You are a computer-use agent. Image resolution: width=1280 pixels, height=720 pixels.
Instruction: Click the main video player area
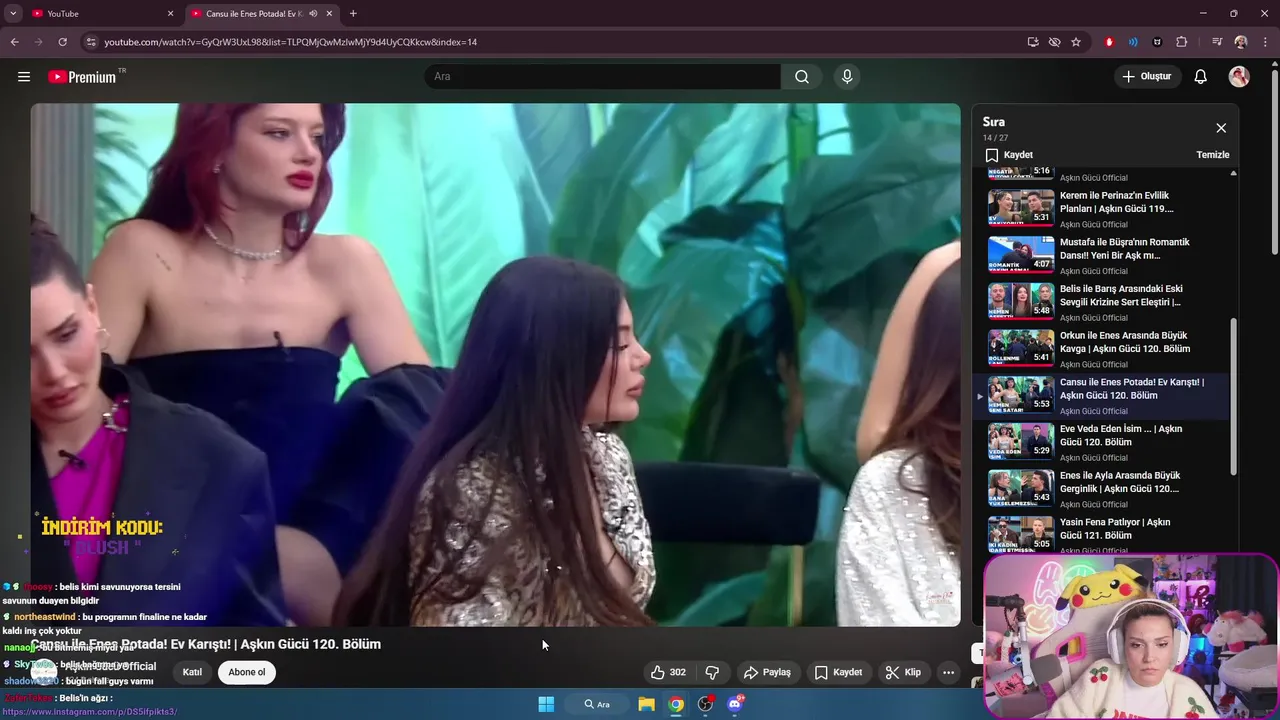pos(495,365)
